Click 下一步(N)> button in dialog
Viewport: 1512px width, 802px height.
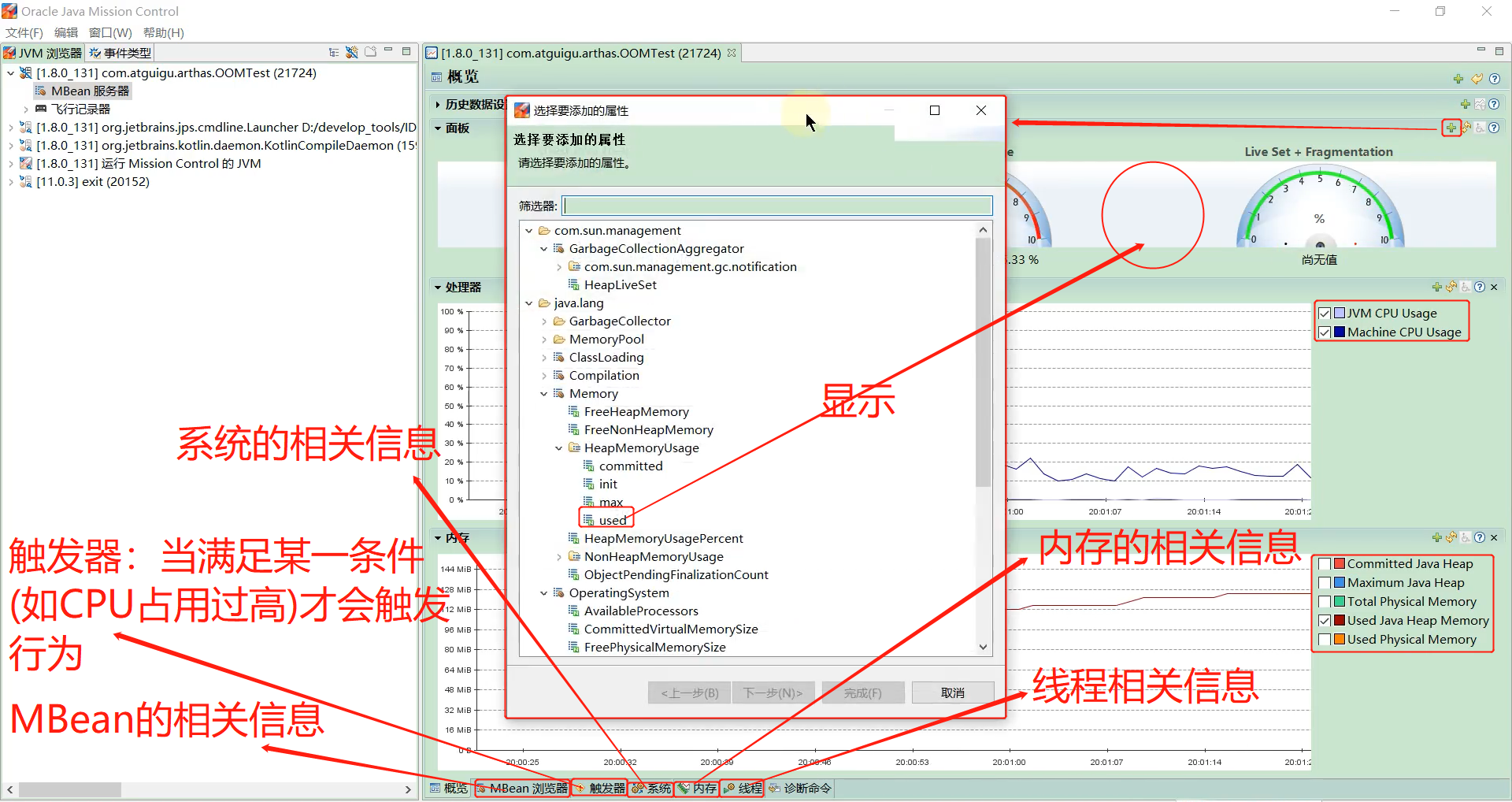pyautogui.click(x=773, y=692)
